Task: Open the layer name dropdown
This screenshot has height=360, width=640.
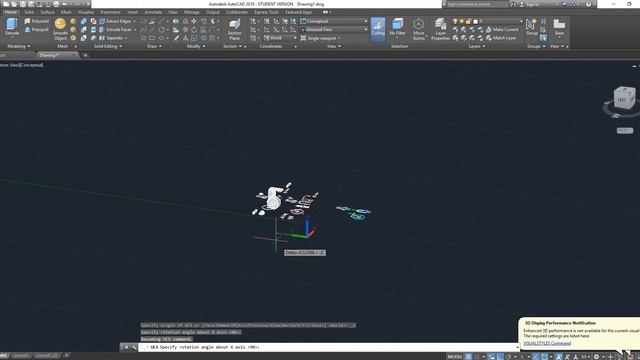Action: pyautogui.click(x=500, y=21)
